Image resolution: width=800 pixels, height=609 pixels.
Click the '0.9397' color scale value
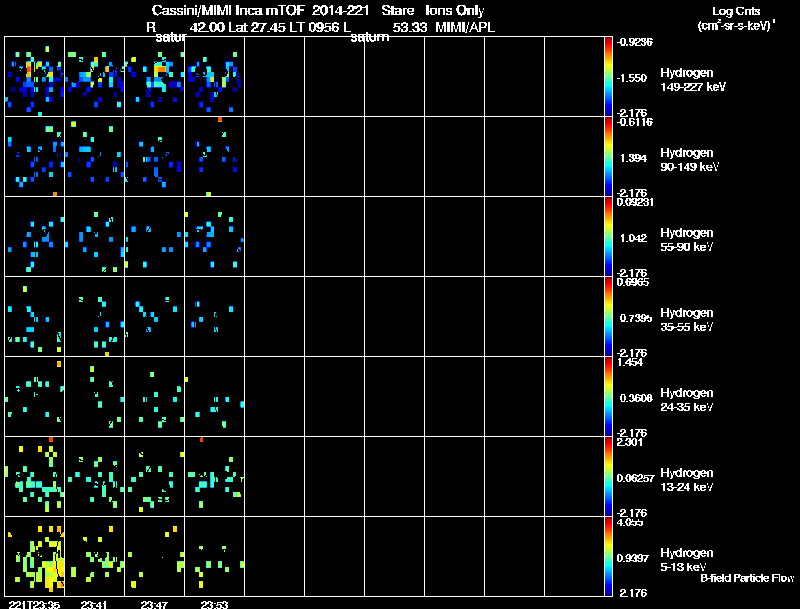point(633,559)
